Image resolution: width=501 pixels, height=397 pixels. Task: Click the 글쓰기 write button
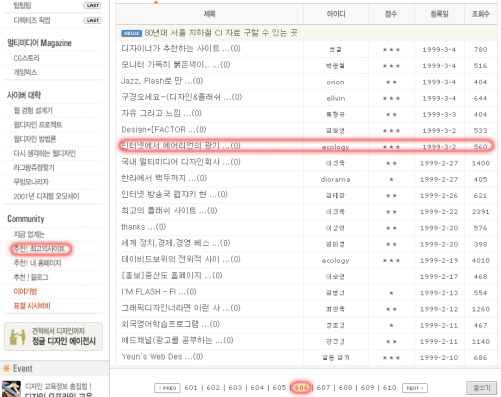click(481, 388)
